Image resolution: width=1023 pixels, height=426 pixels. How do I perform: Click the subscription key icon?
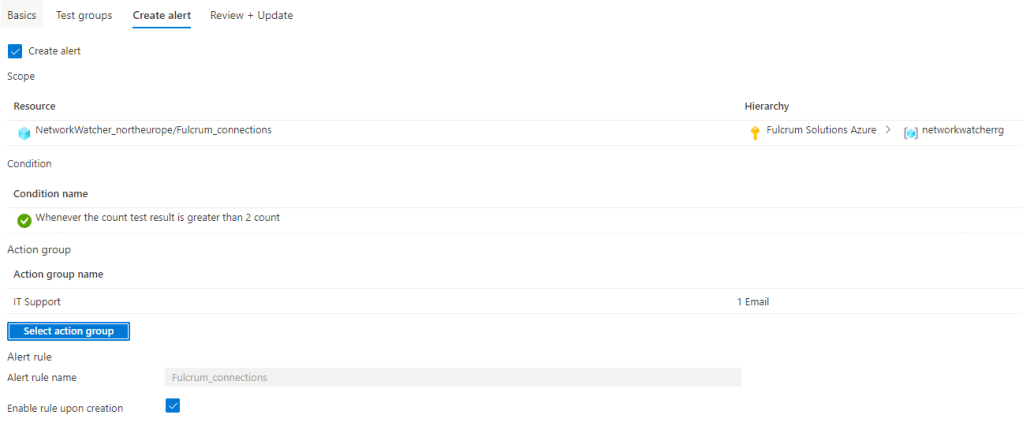(x=755, y=133)
